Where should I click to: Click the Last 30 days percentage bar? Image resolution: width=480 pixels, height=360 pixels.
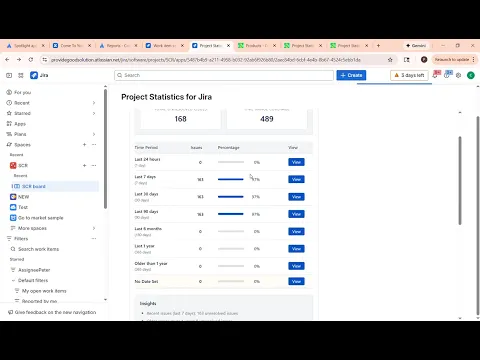click(231, 197)
